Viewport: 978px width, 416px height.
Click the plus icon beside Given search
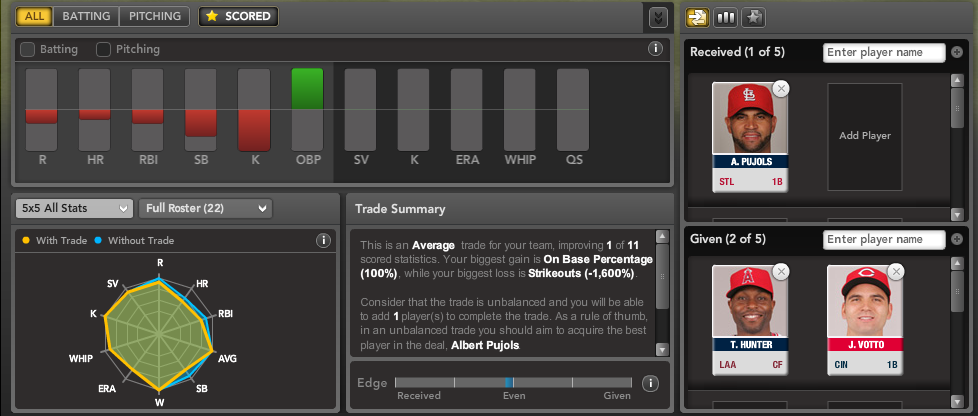click(957, 239)
